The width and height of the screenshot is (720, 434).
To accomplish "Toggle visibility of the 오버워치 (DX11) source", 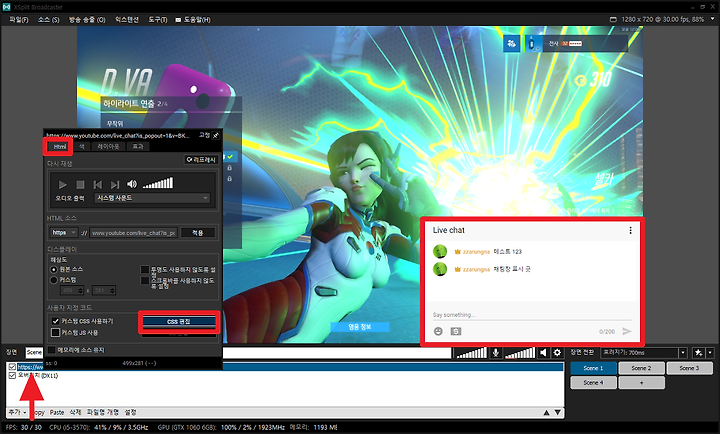I will (12, 375).
